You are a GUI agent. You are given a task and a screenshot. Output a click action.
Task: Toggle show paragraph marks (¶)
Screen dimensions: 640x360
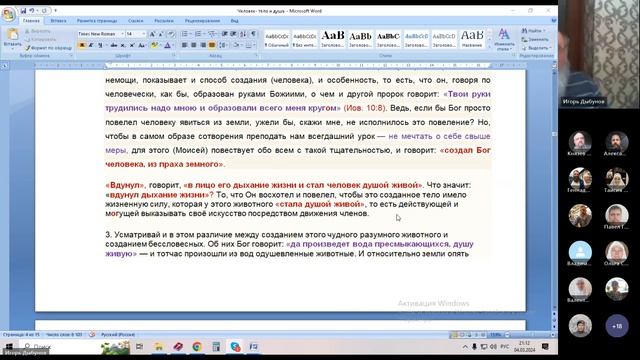[253, 34]
